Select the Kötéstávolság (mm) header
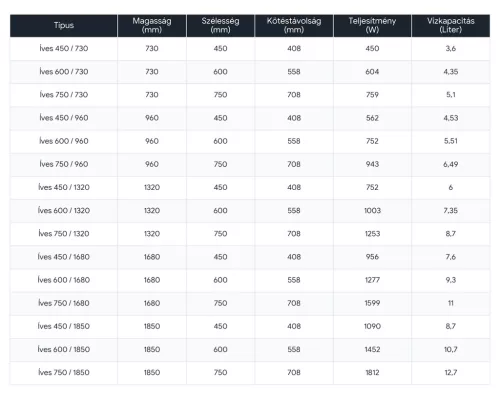 click(294, 25)
